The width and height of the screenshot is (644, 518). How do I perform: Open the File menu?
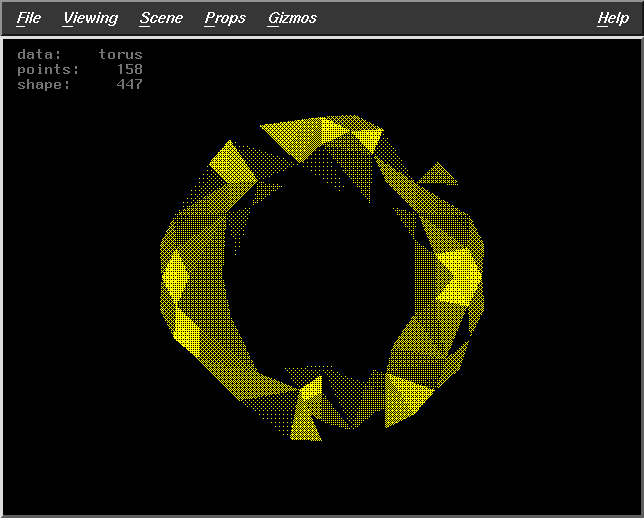click(29, 18)
